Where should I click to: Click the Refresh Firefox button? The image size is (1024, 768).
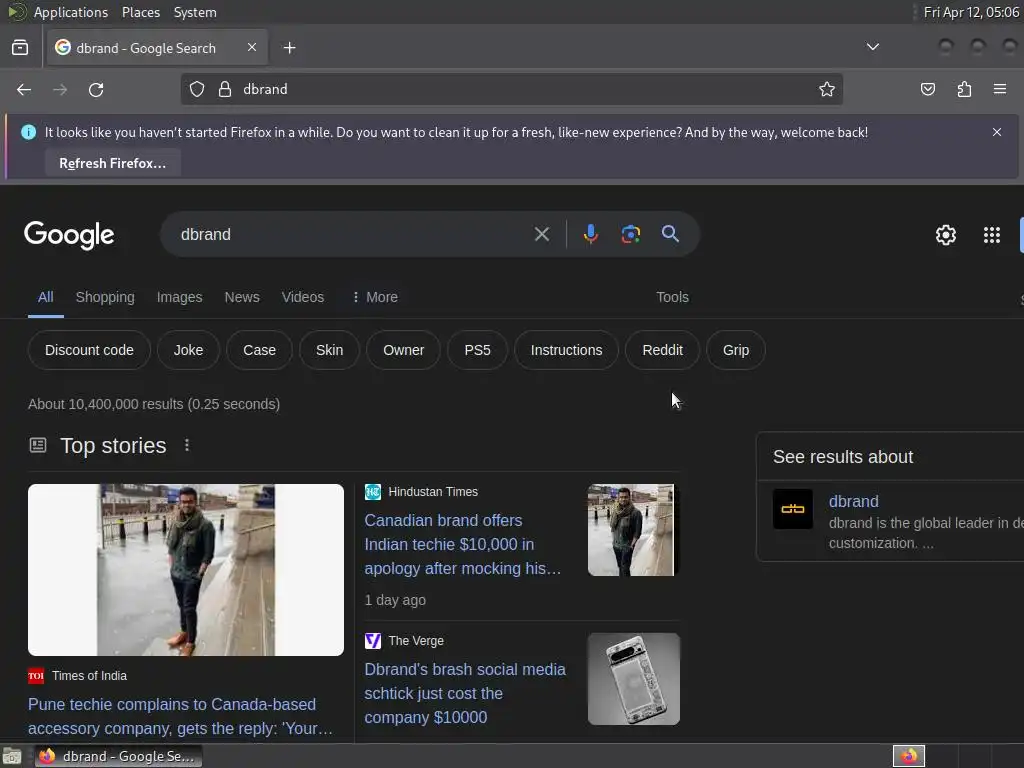(x=112, y=163)
